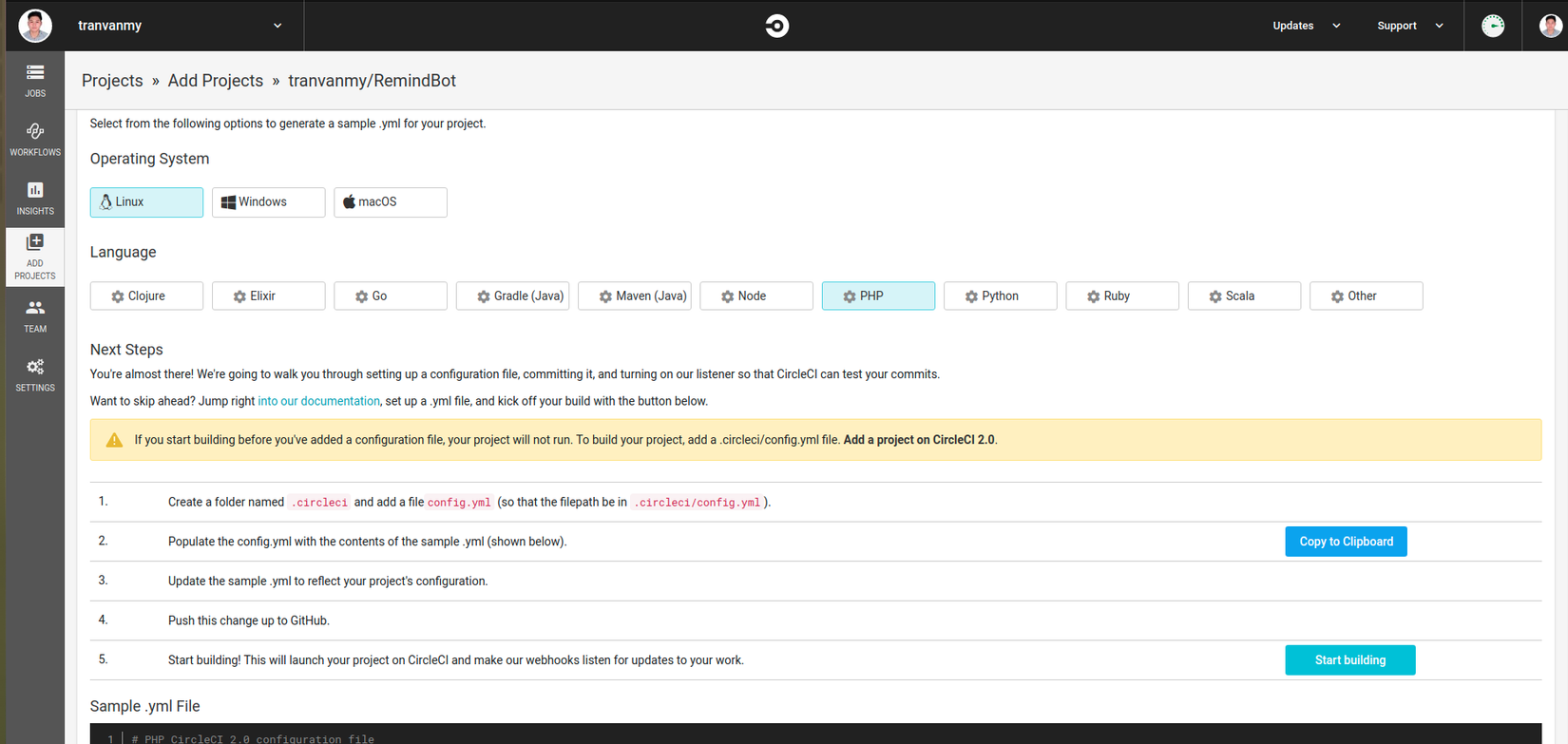The width and height of the screenshot is (1568, 744).
Task: Click Copy to Clipboard button
Action: pyautogui.click(x=1346, y=542)
